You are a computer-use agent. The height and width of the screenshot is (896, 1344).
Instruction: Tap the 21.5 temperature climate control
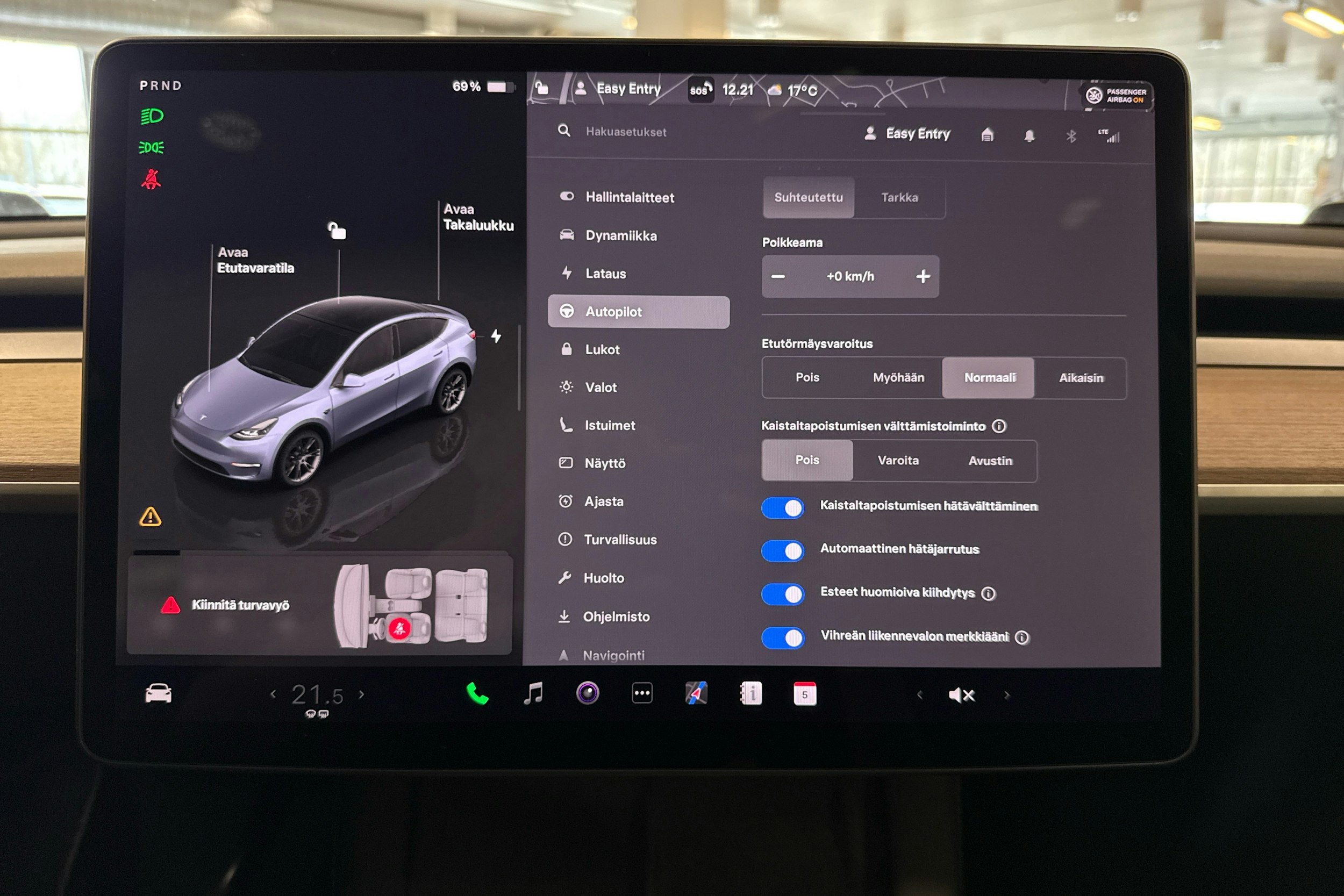[x=317, y=696]
